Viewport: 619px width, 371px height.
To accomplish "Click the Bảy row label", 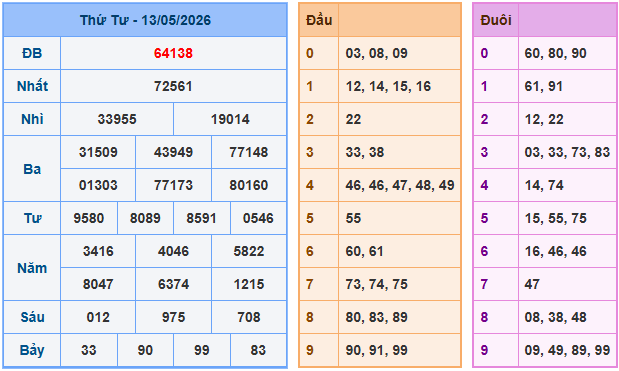I will (32, 350).
